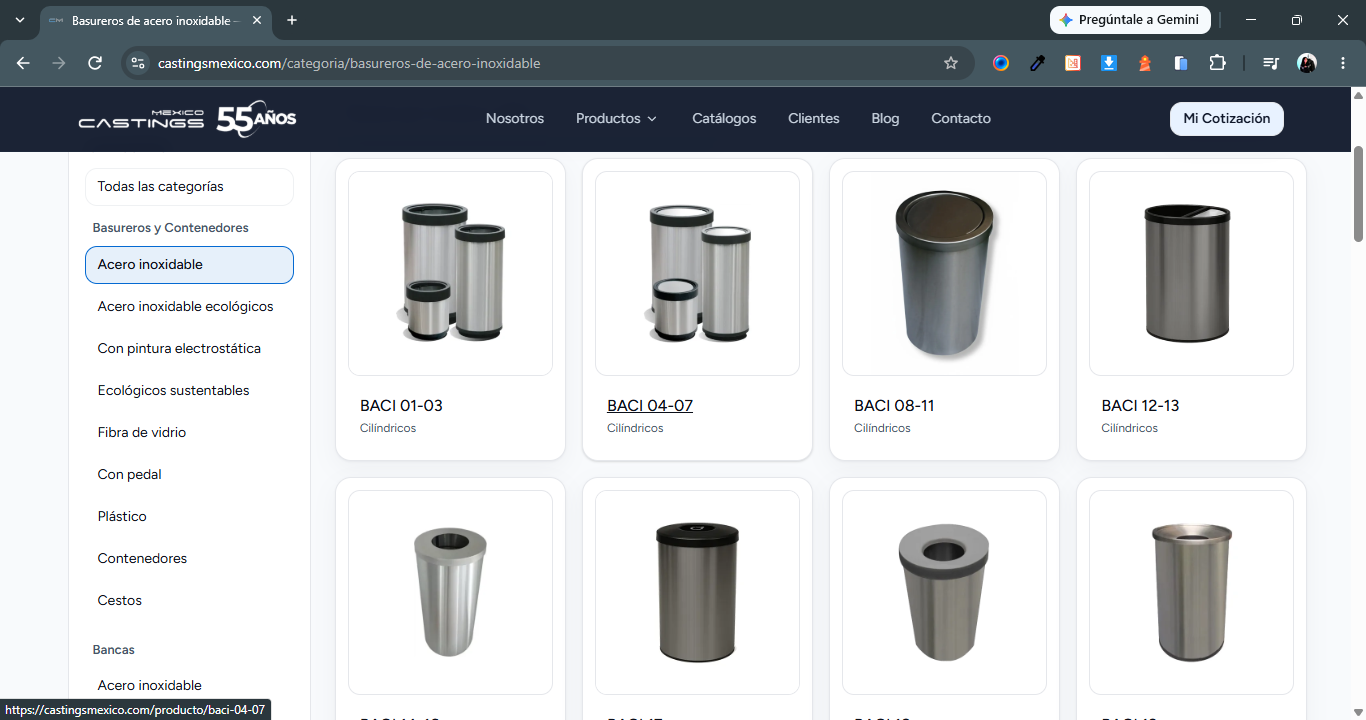Open the media control icon in toolbar

pyautogui.click(x=1271, y=63)
